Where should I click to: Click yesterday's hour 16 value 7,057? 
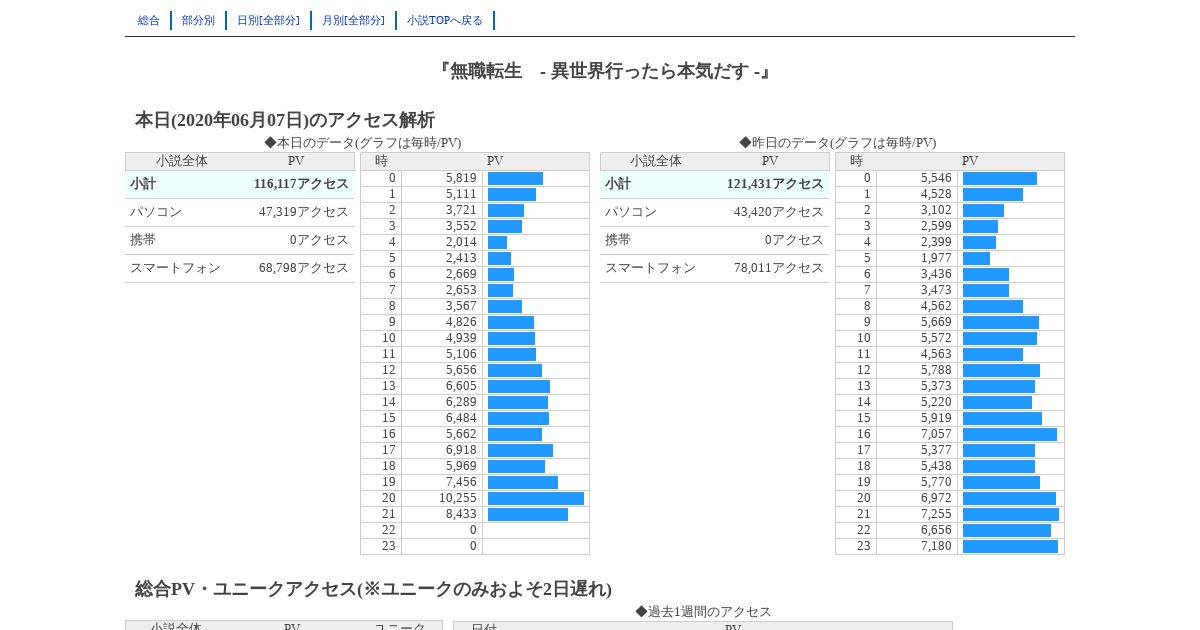[x=936, y=434]
